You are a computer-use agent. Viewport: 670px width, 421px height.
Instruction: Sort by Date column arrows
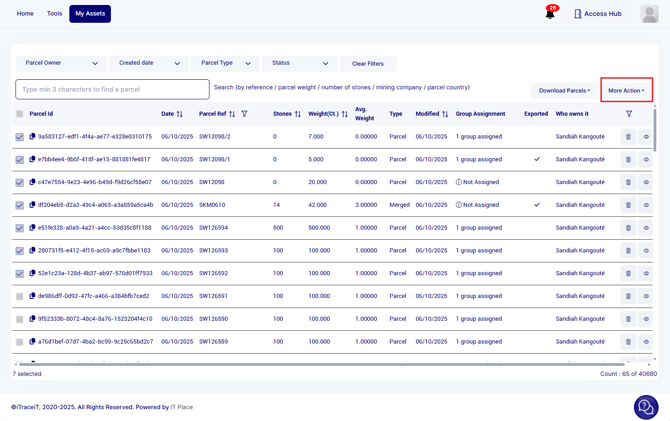[180, 114]
